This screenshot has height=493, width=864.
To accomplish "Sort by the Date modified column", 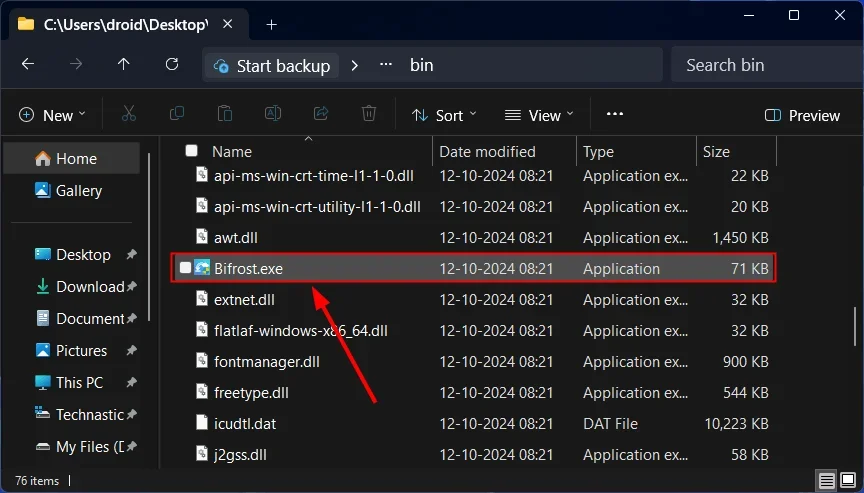I will (x=487, y=151).
